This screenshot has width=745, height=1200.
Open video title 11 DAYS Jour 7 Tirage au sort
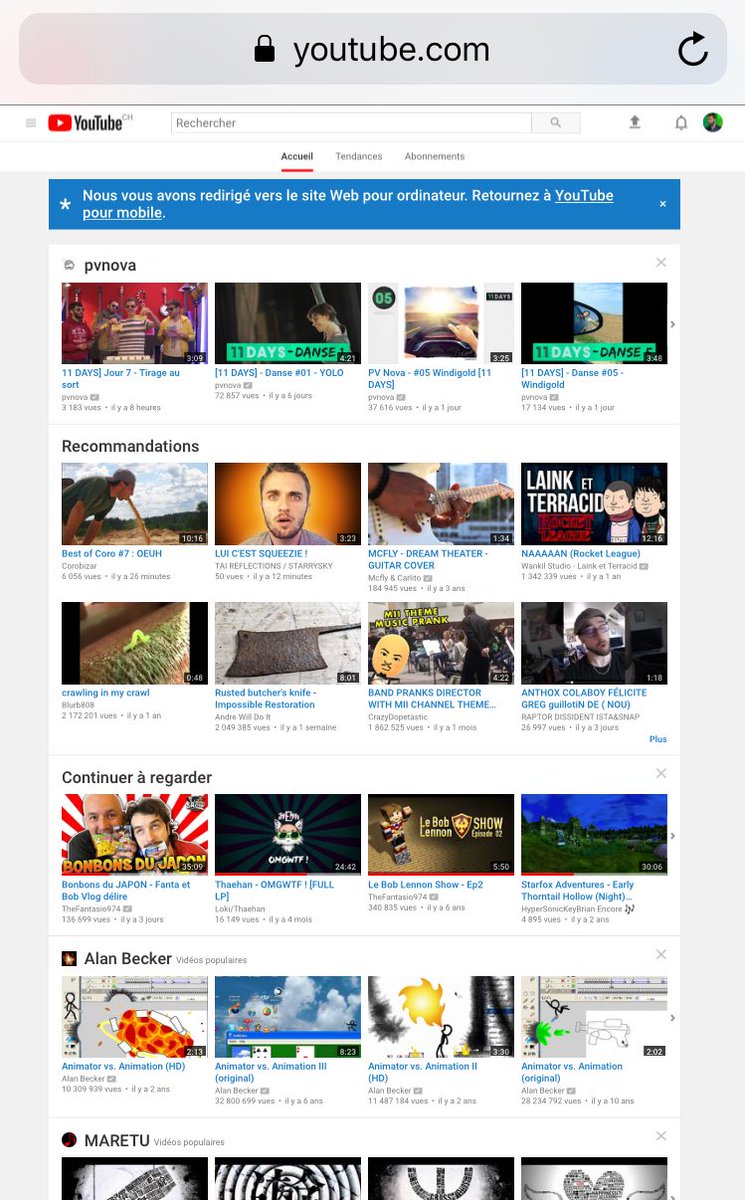click(121, 379)
